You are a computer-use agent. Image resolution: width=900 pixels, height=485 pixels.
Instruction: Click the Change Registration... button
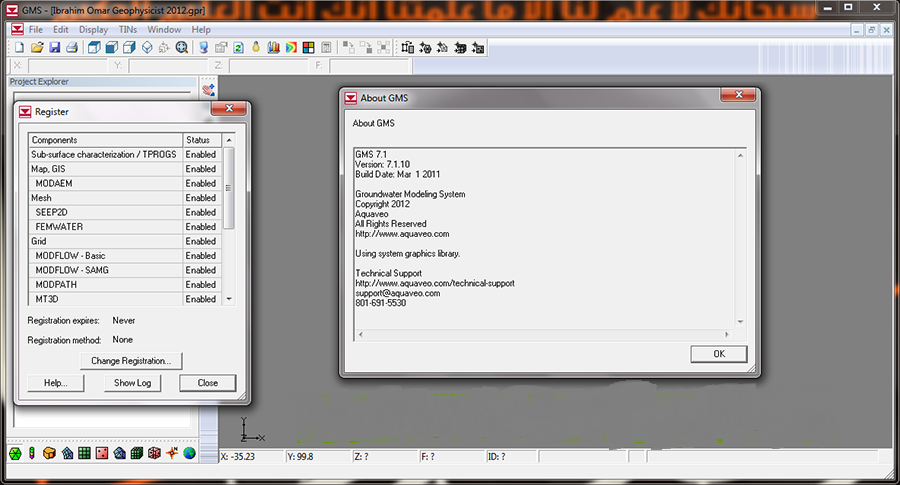tap(131, 360)
